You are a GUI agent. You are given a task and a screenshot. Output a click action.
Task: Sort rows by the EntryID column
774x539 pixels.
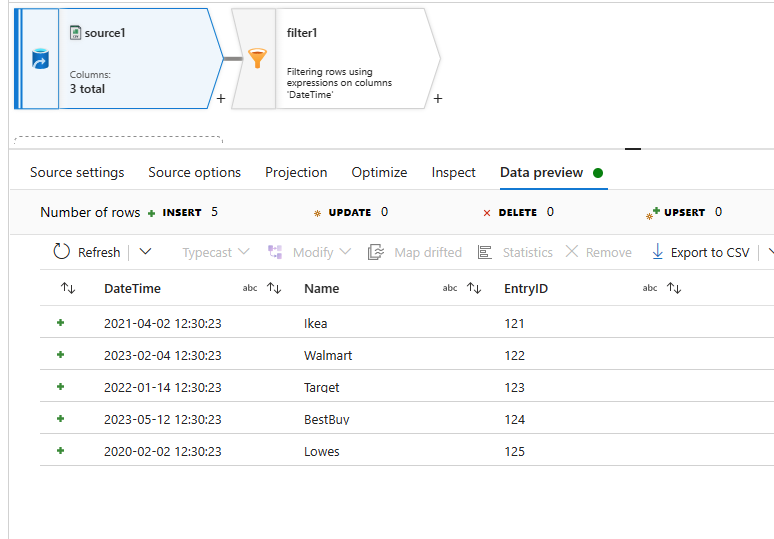click(674, 288)
